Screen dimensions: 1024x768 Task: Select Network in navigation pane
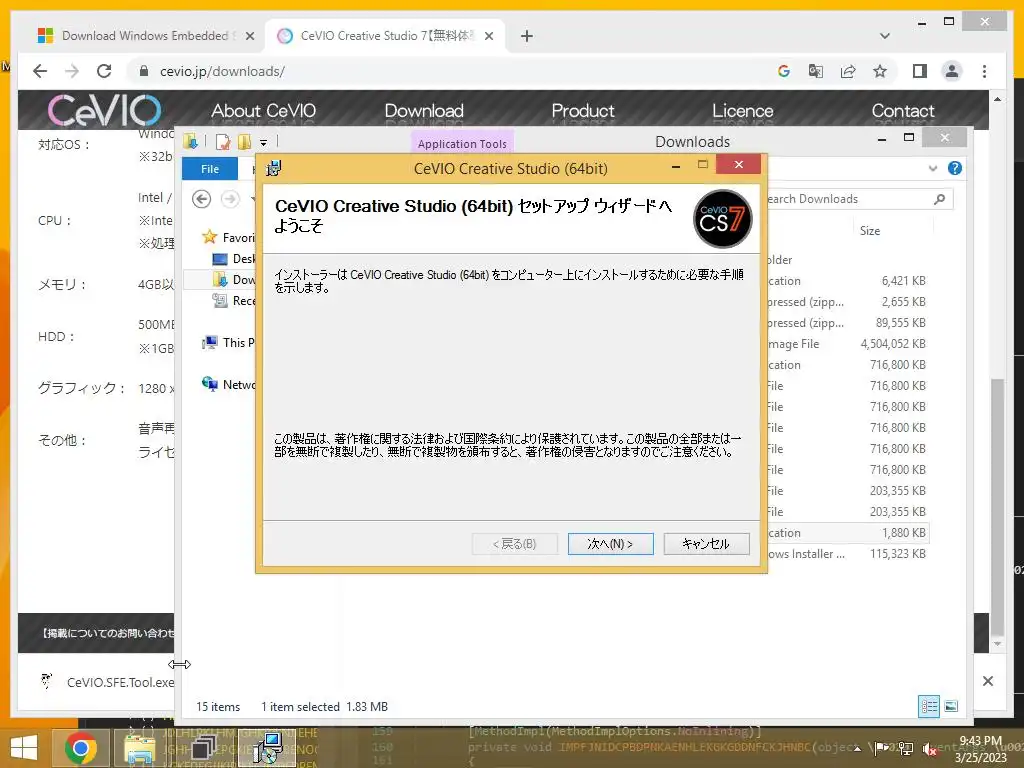click(x=229, y=385)
